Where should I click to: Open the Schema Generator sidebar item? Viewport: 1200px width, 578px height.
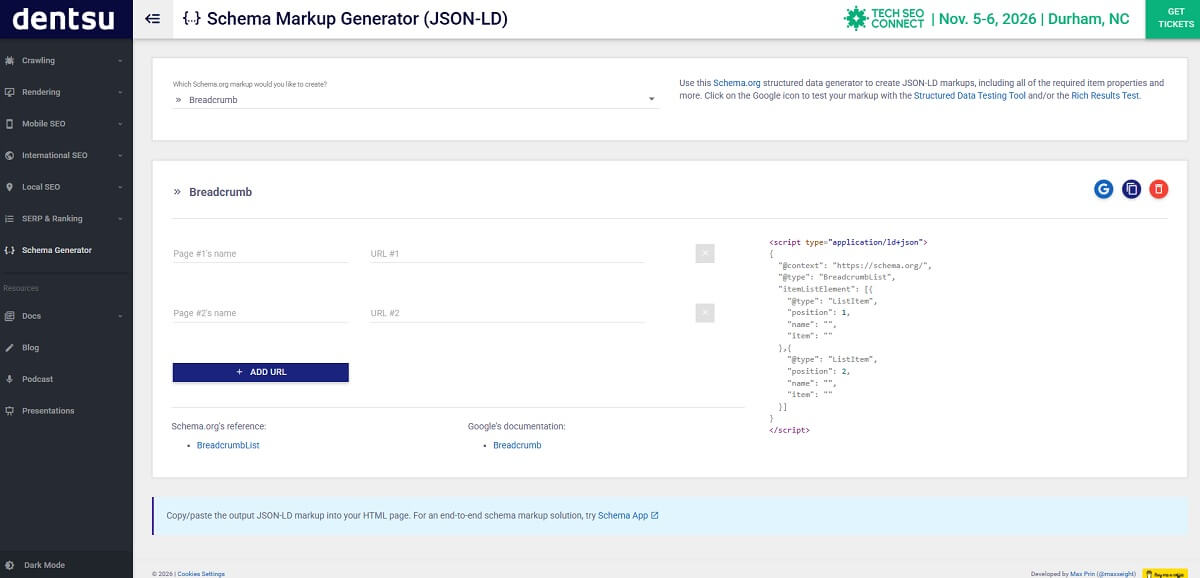tap(66, 250)
